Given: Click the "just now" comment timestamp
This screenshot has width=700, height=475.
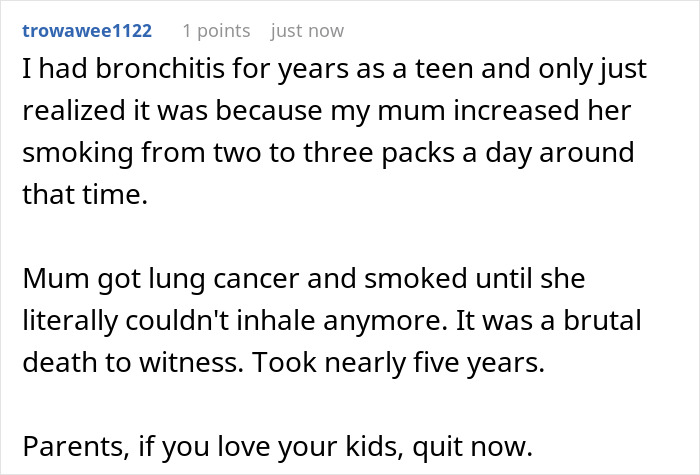Looking at the screenshot, I should (307, 31).
